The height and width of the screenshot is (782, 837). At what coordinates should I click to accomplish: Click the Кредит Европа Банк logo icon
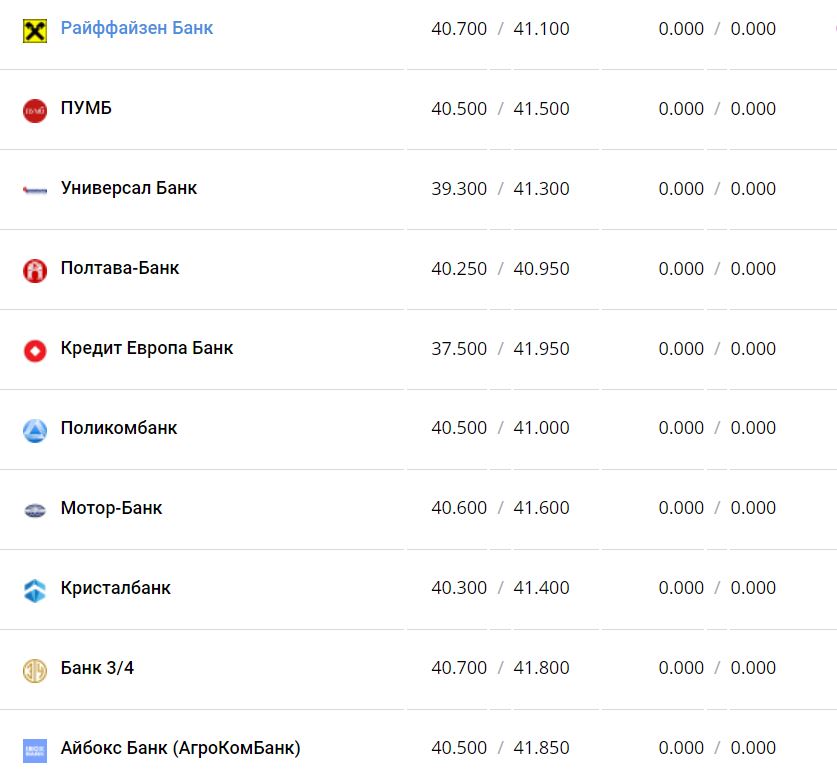tap(35, 350)
